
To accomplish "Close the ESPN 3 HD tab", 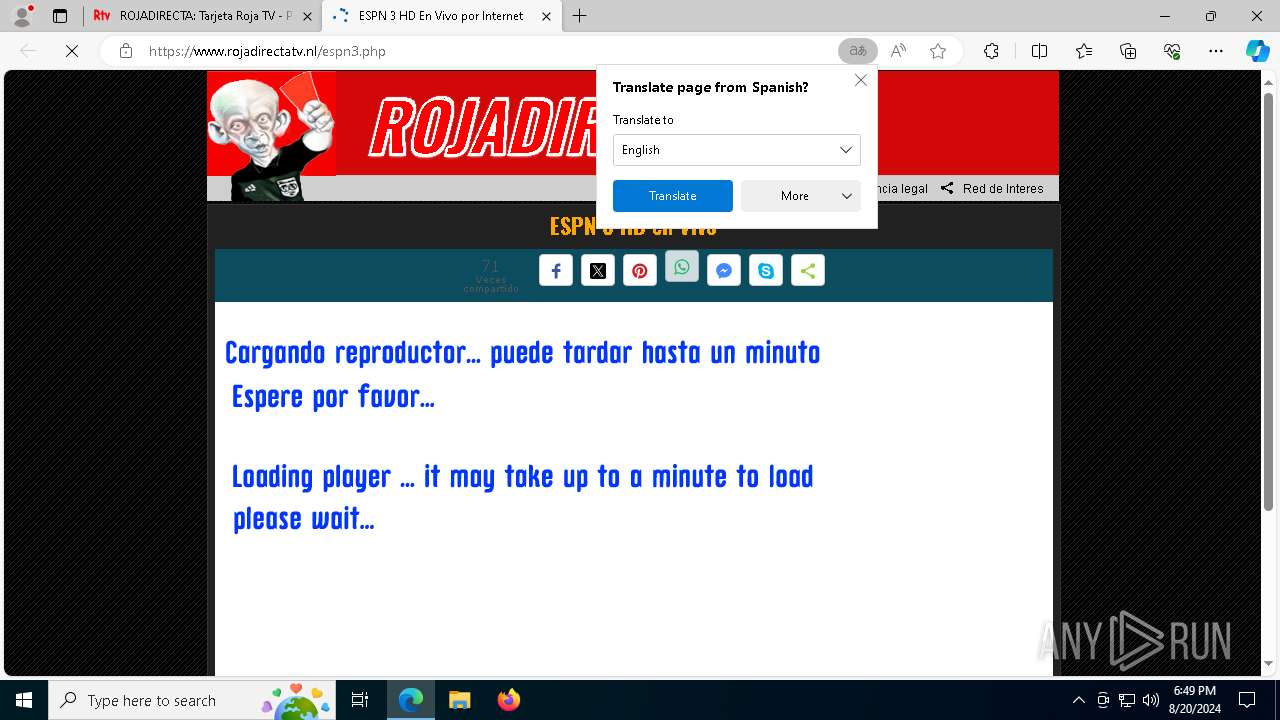I will [546, 16].
